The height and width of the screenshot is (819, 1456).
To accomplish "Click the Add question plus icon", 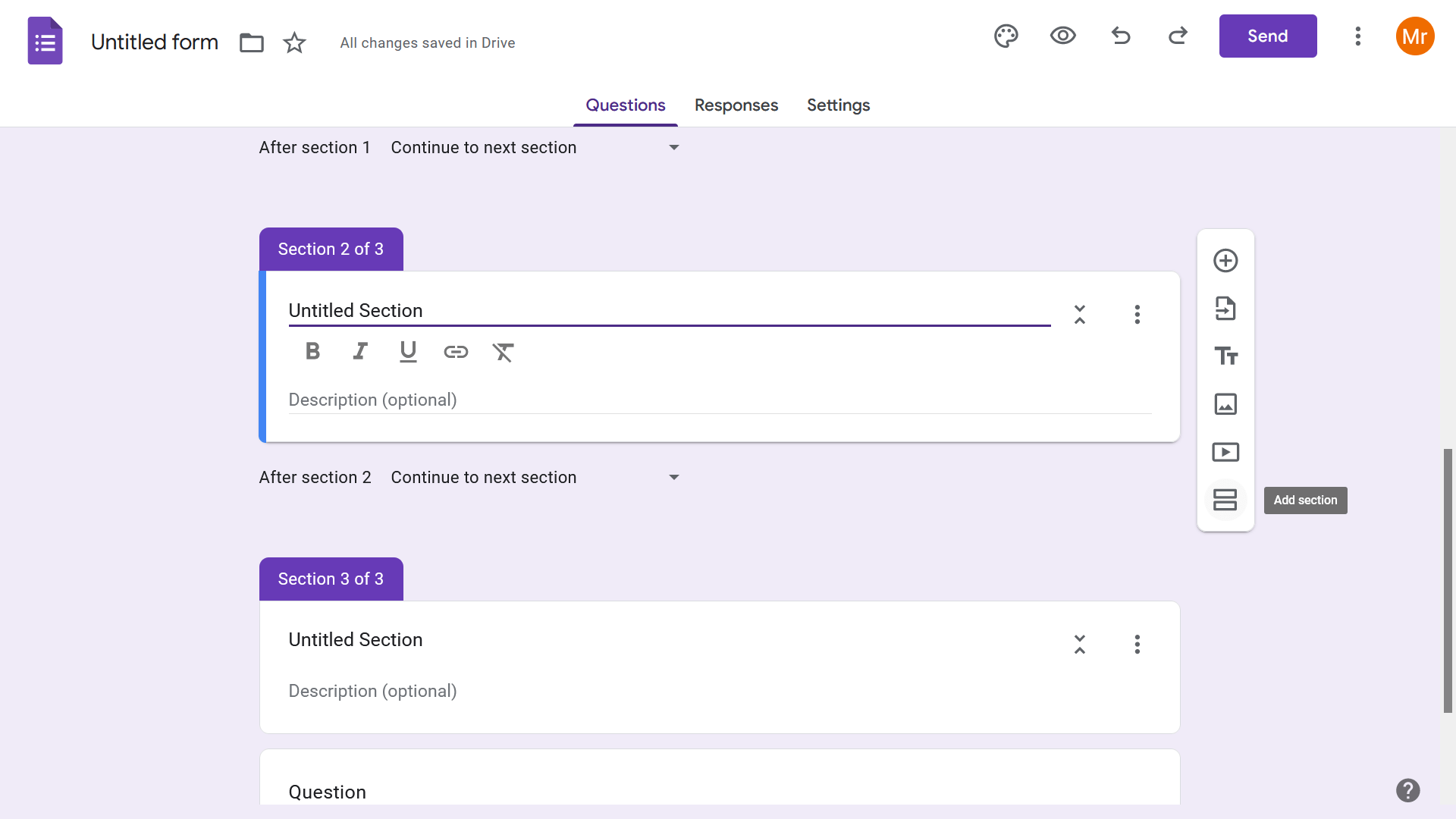I will pos(1225,261).
